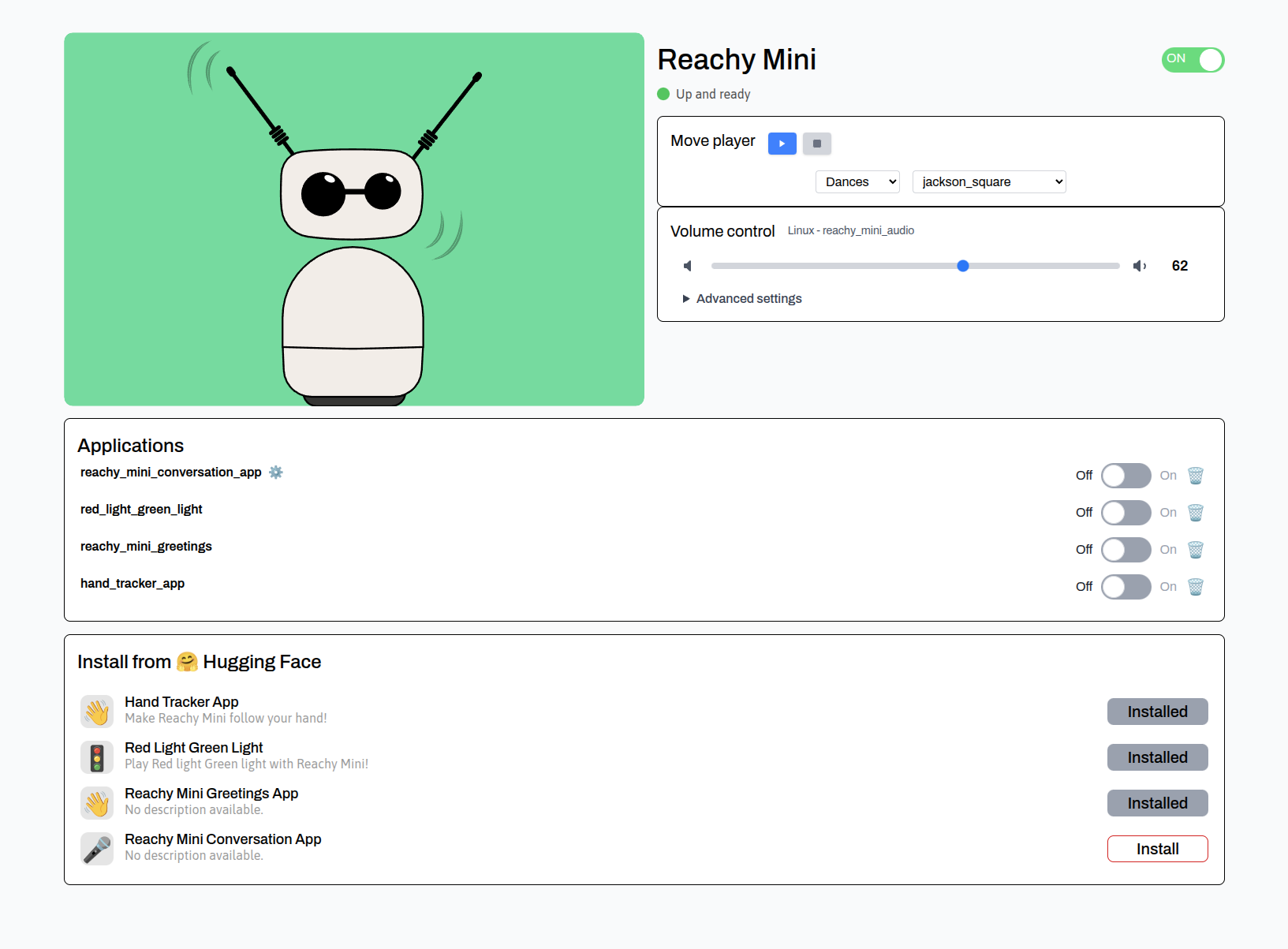Click the volume slider handle
The image size is (1288, 949).
click(x=962, y=266)
